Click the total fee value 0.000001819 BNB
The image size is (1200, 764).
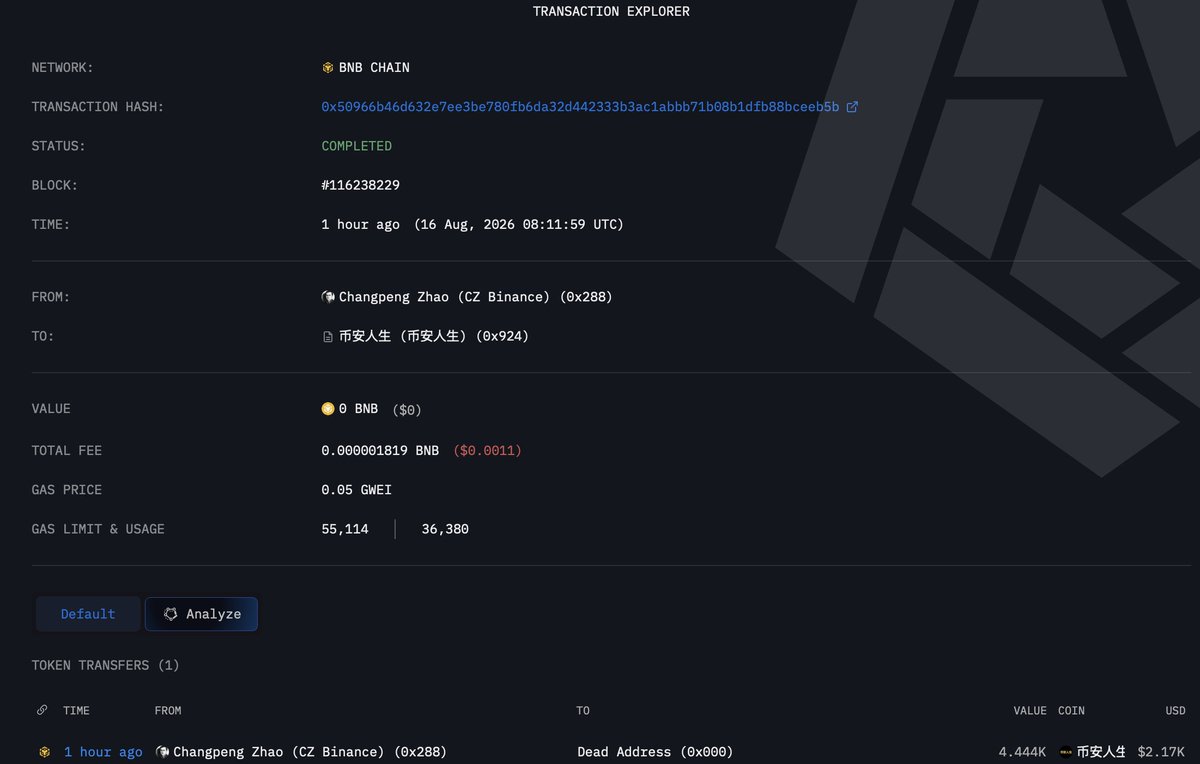pyautogui.click(x=380, y=451)
